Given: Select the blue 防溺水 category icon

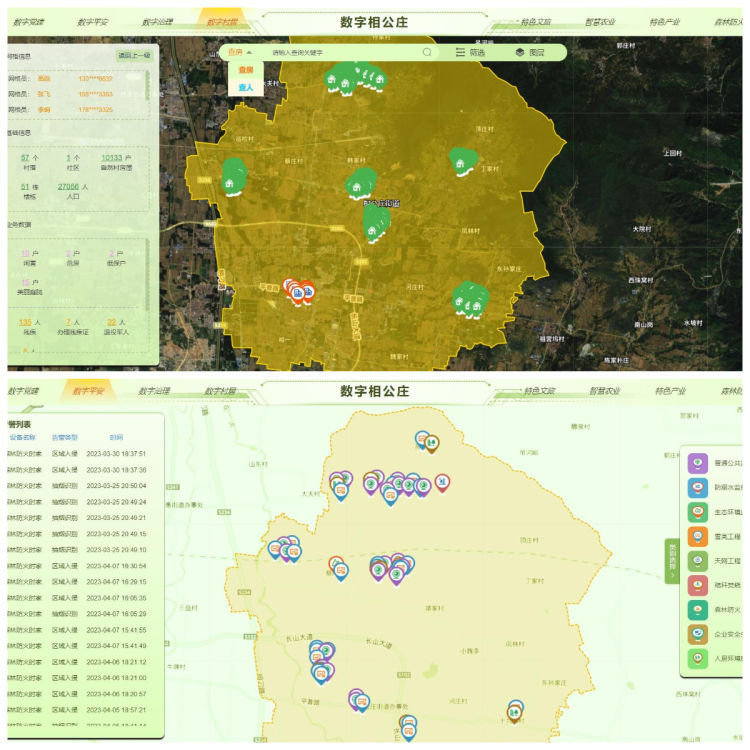Looking at the screenshot, I should point(697,487).
